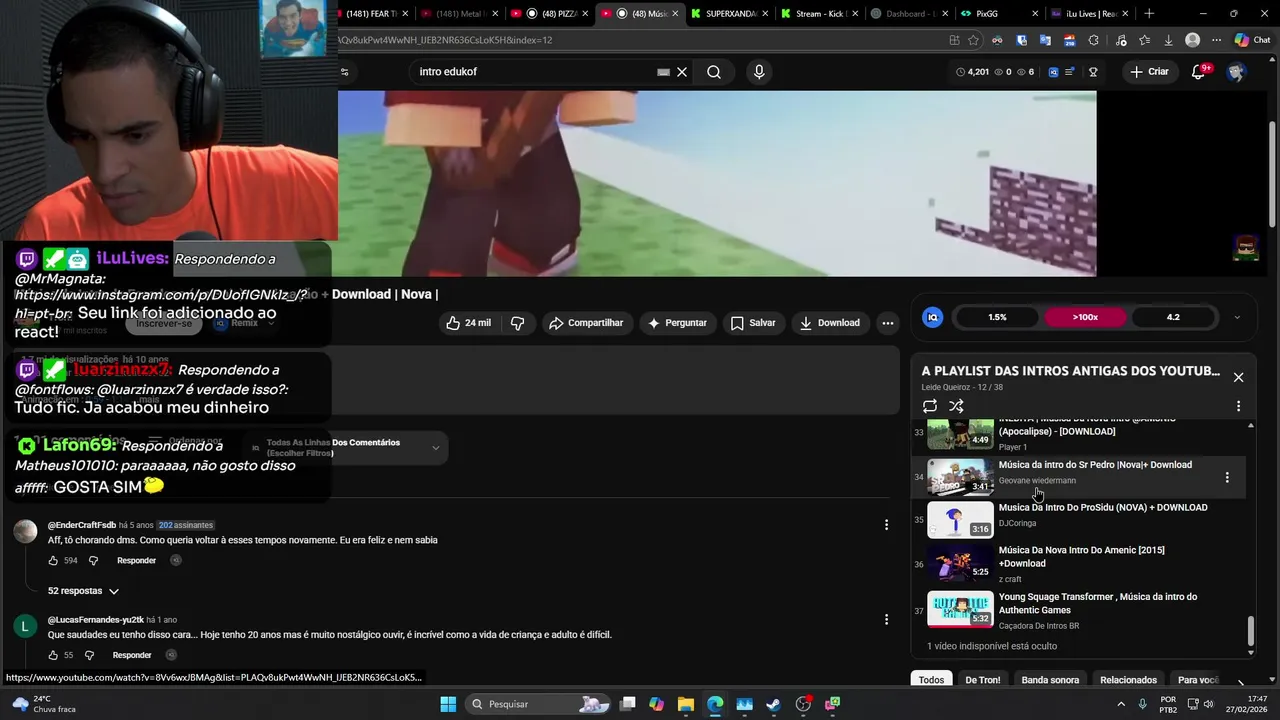Screen dimensions: 1280x720
Task: Dislike EnderCraftFsdb's comment
Action: pyautogui.click(x=94, y=561)
